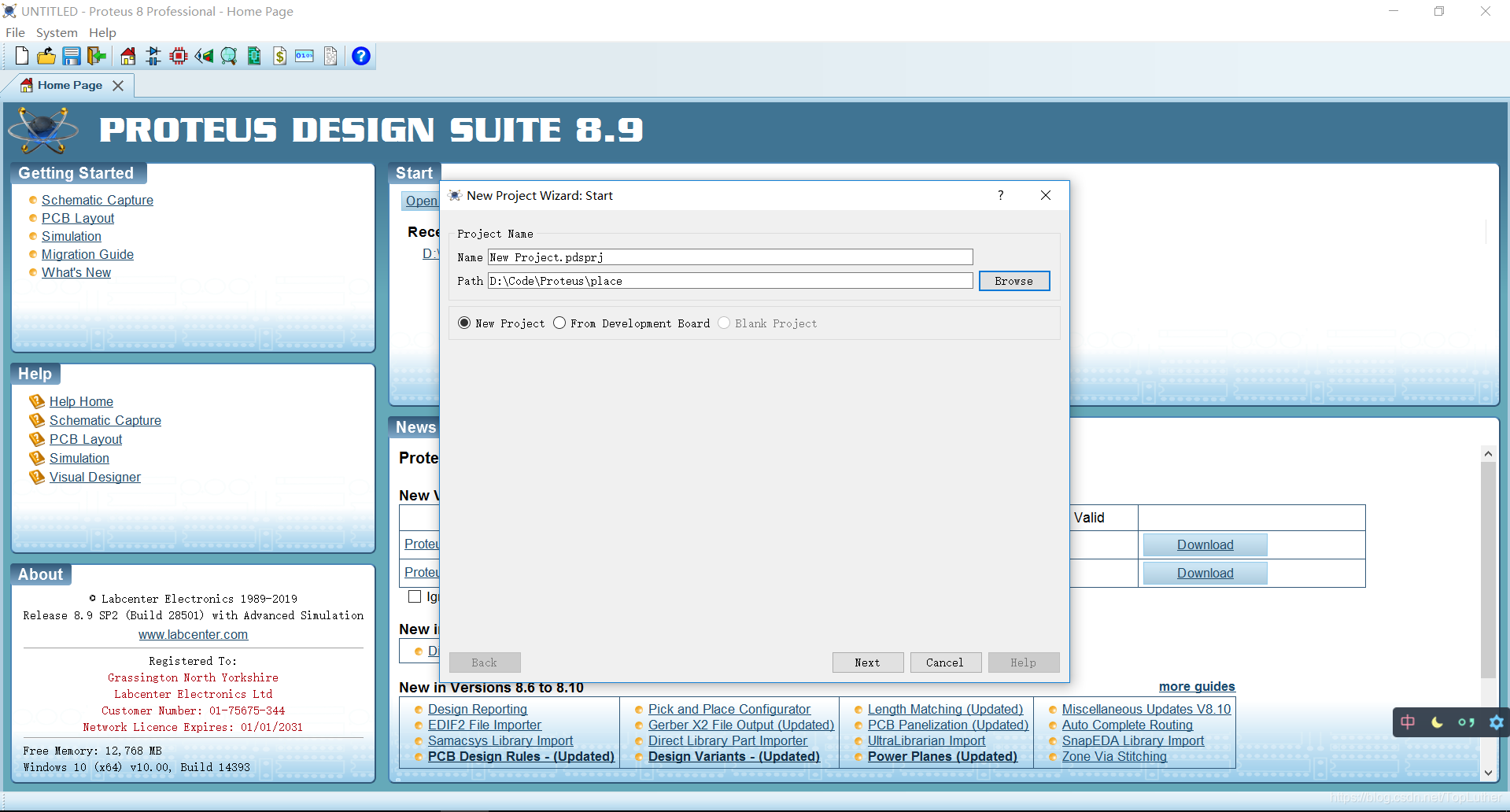Screen dimensions: 1510x812
Task: Click the second Download button
Action: [x=1205, y=573]
